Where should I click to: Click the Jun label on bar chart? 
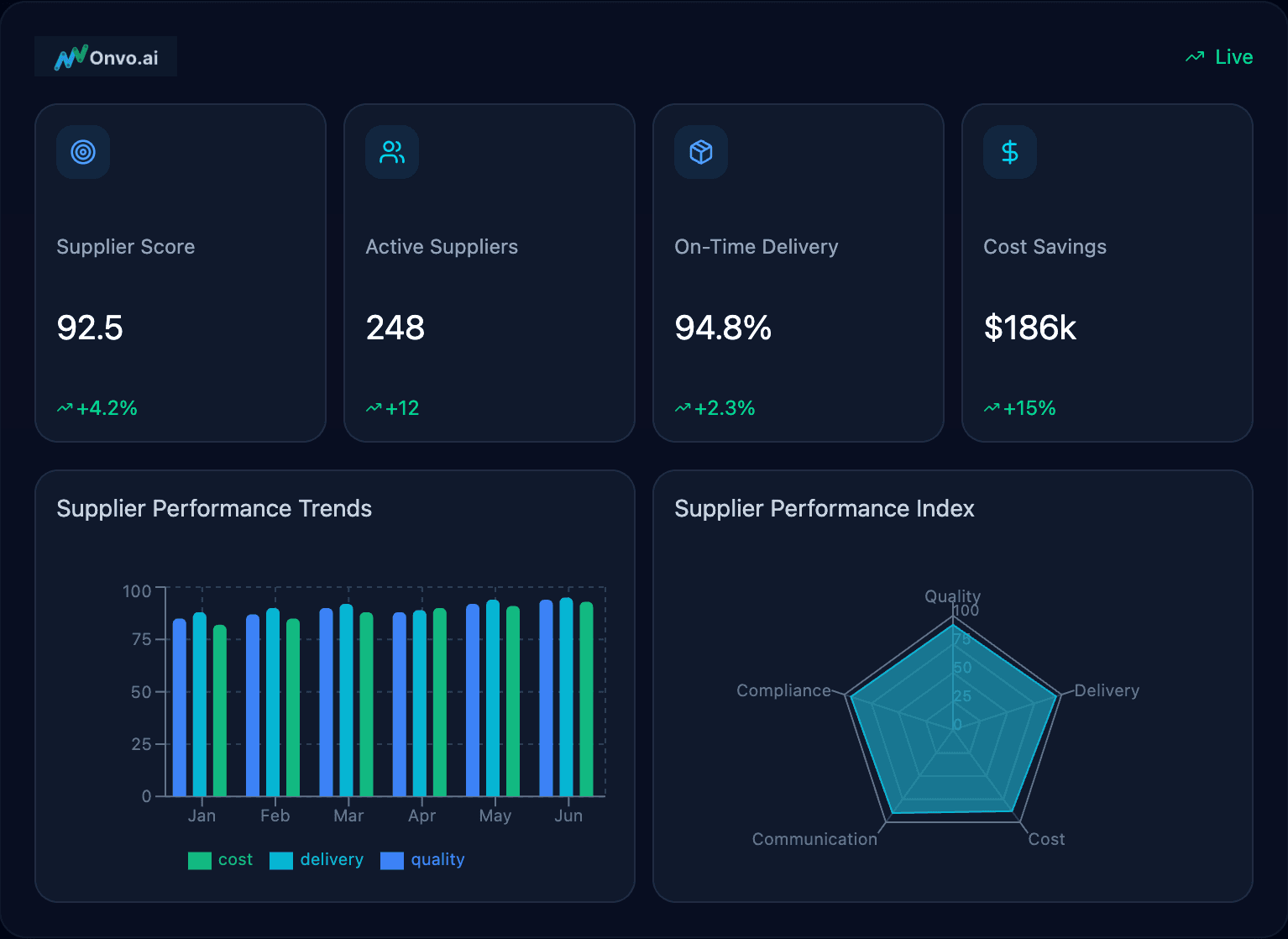pyautogui.click(x=568, y=816)
